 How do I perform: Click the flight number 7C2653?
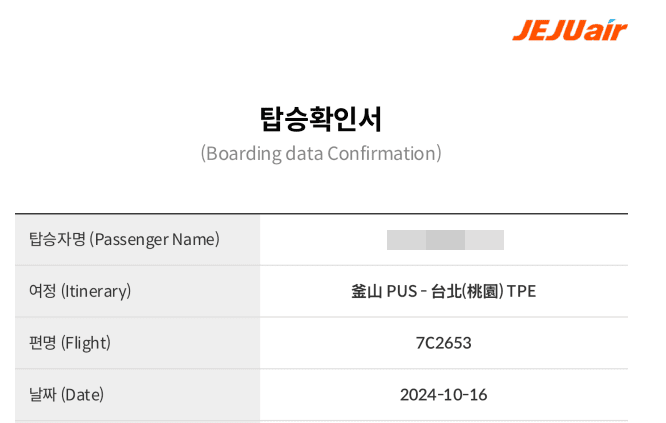(443, 343)
